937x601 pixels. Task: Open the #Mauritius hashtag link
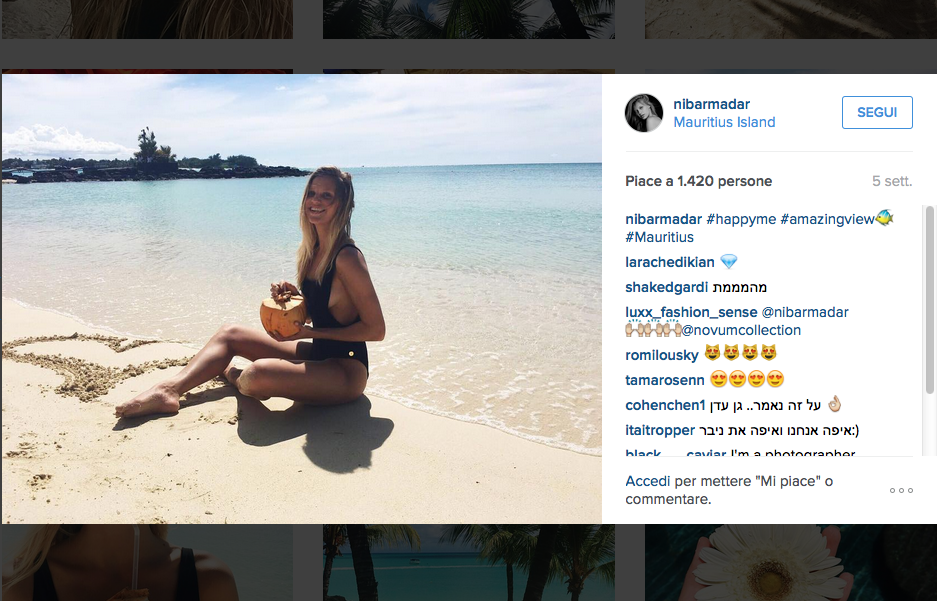659,237
